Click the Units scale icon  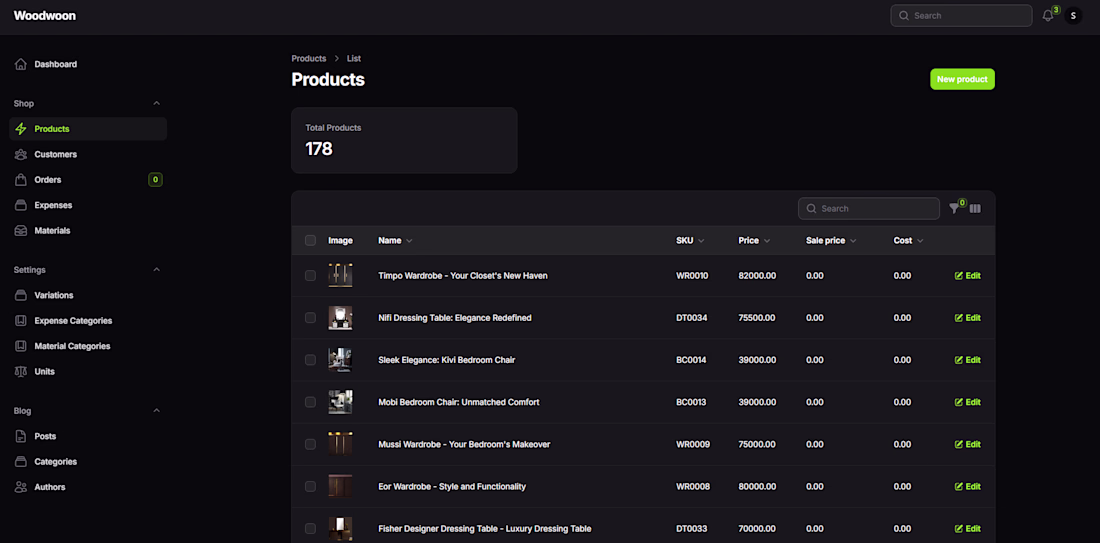[21, 371]
